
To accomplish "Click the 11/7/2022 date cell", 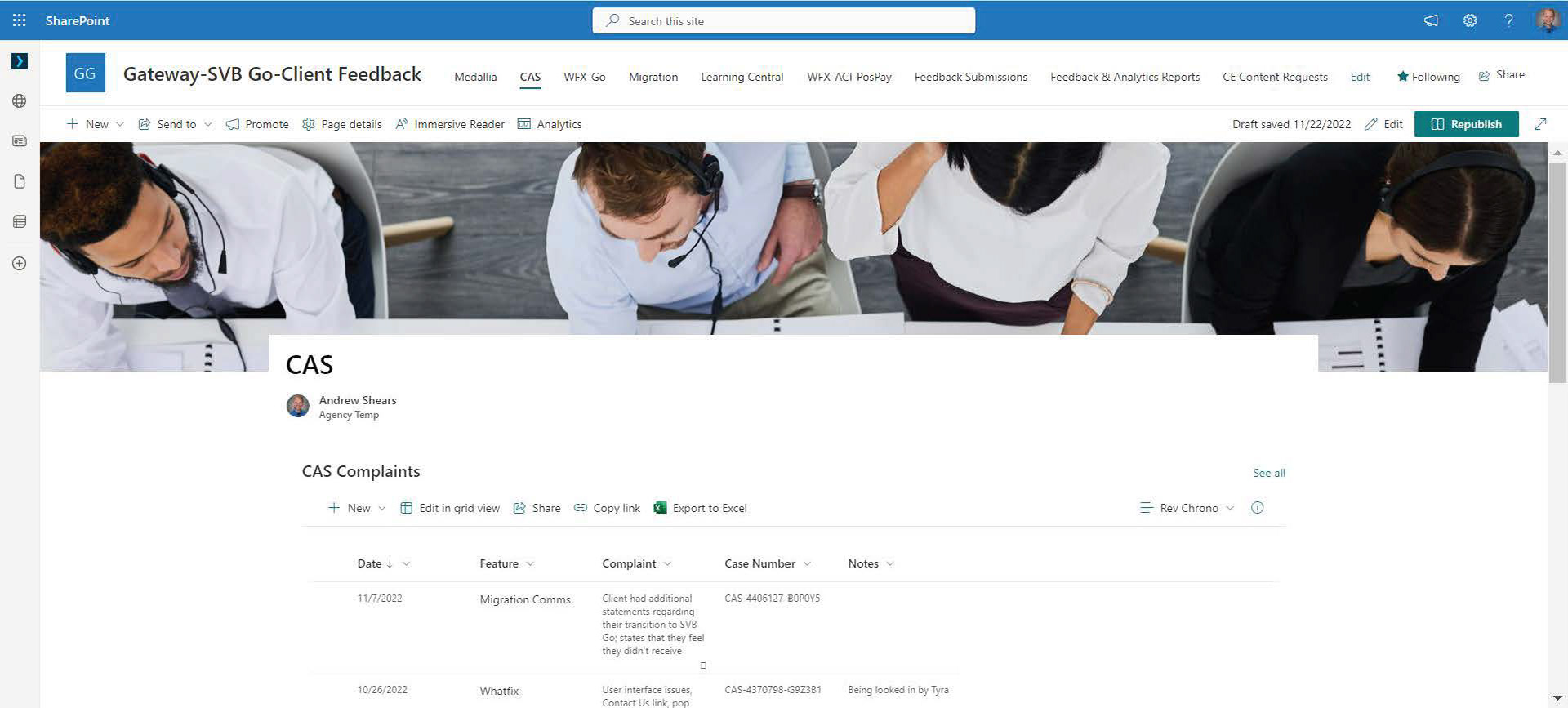I will [x=380, y=599].
